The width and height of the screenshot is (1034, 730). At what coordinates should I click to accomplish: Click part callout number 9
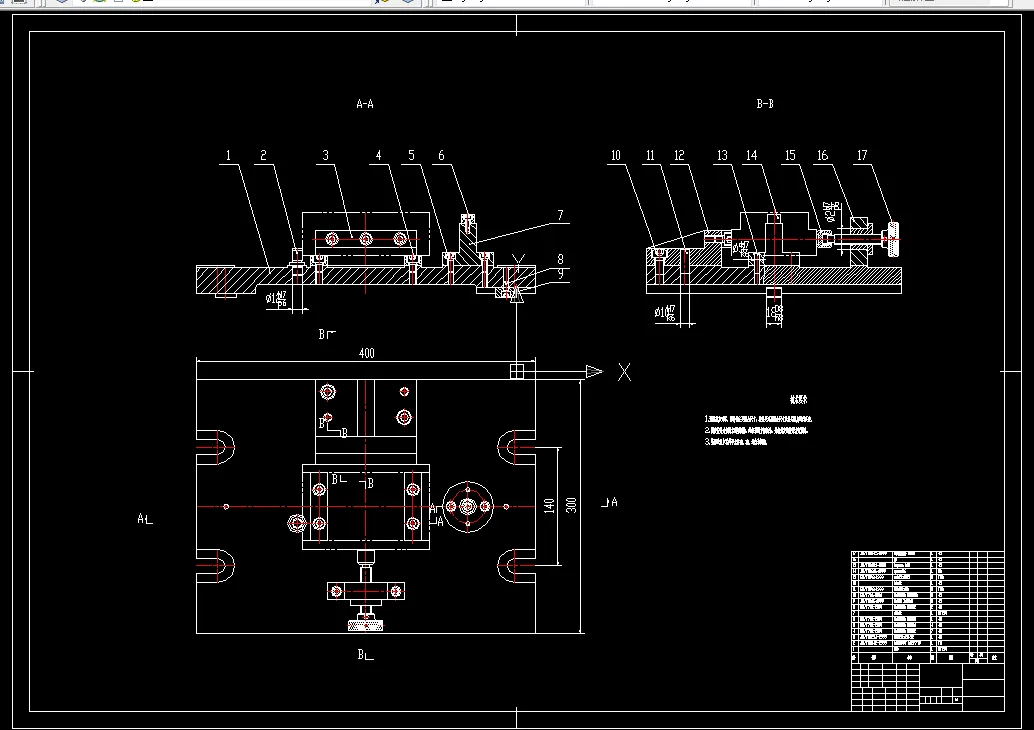coord(561,274)
